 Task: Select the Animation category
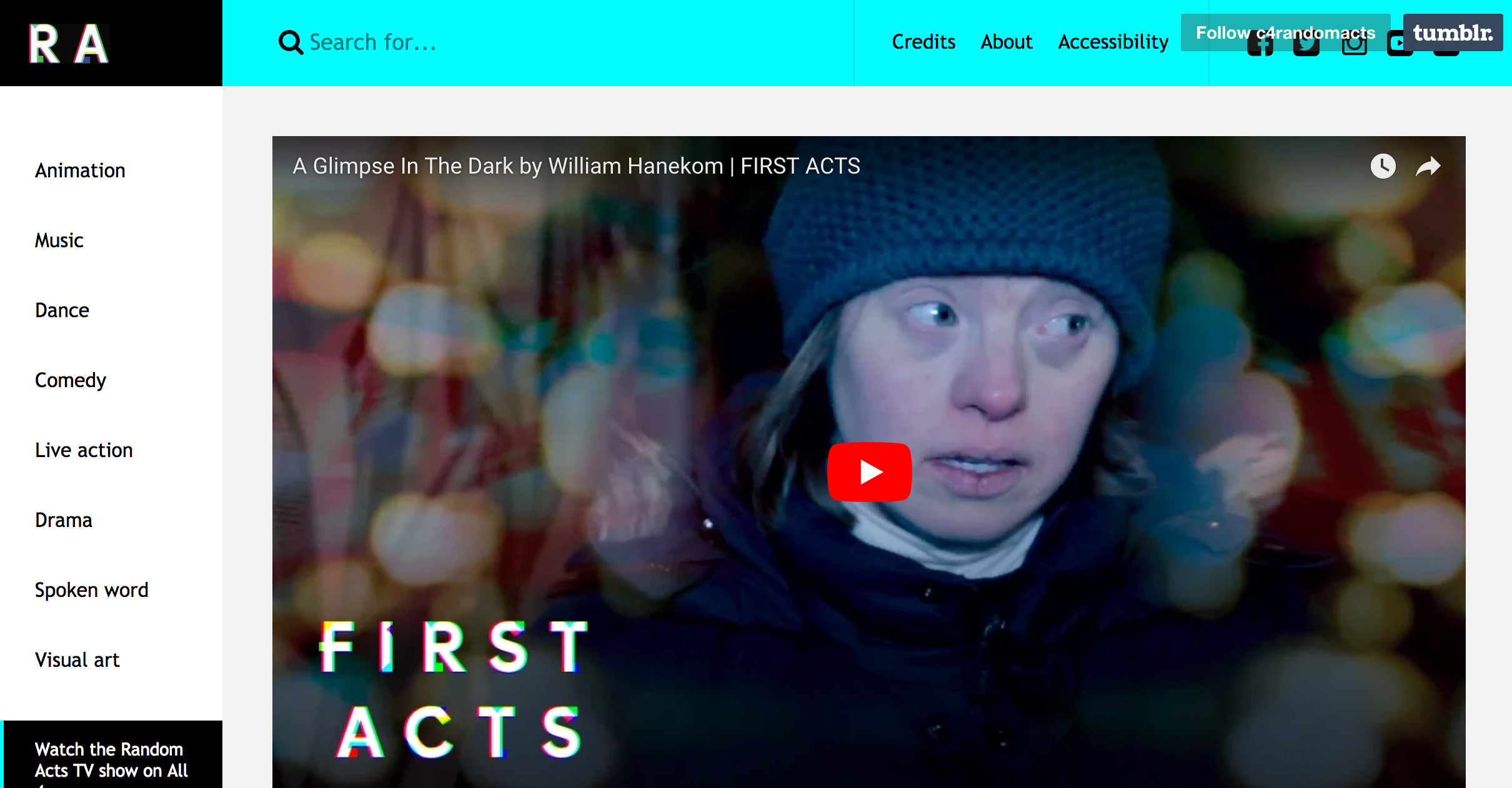(80, 170)
